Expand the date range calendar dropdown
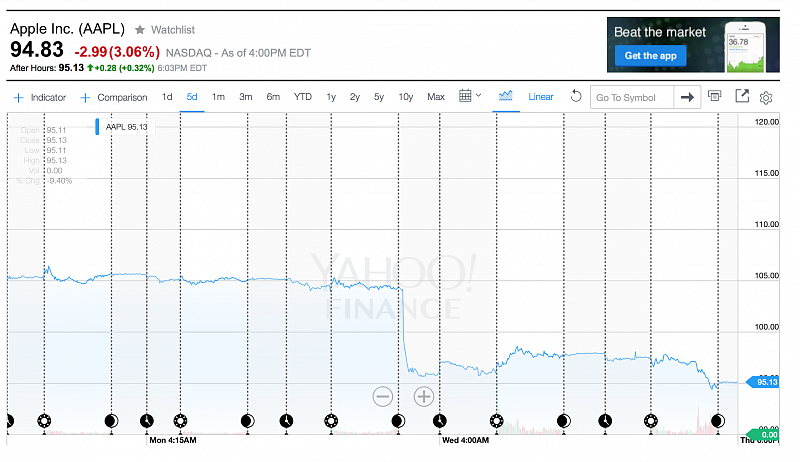The width and height of the screenshot is (800, 462). pos(470,96)
